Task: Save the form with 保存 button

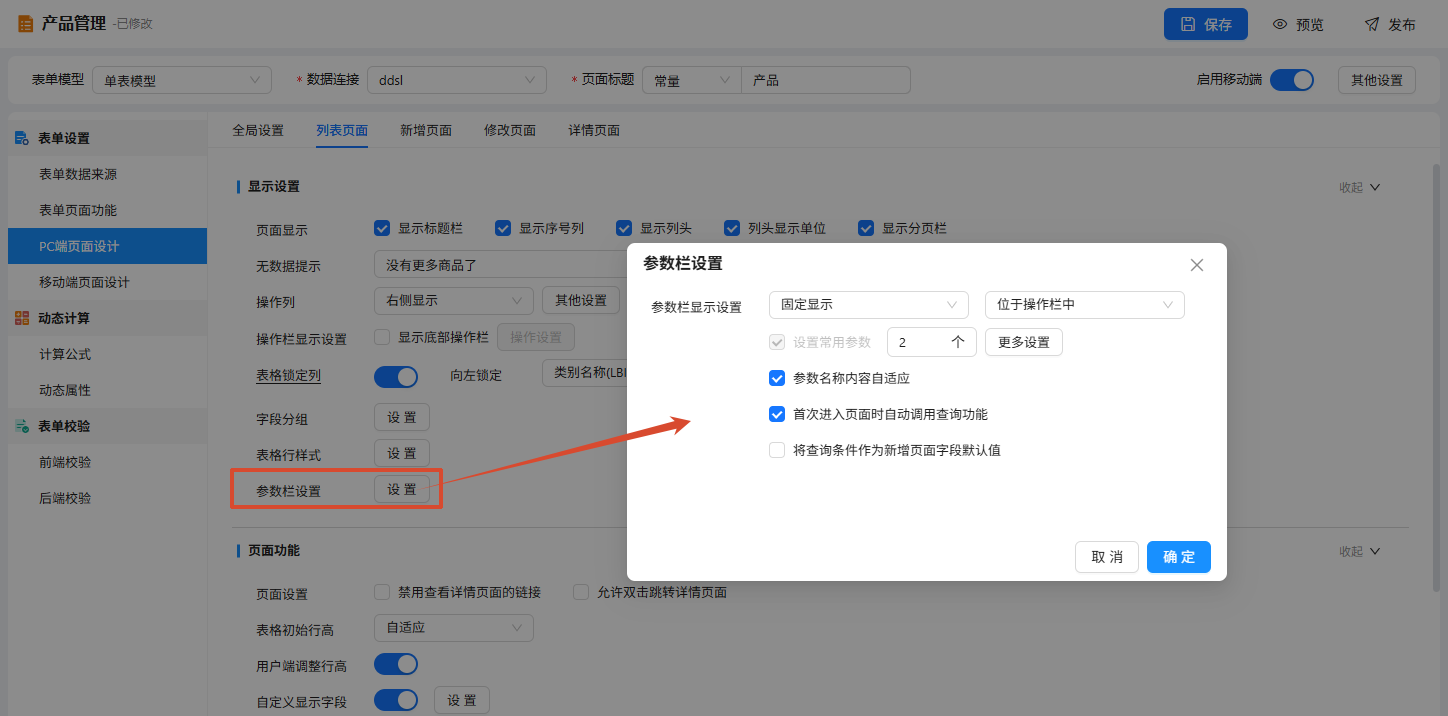Action: coord(1206,24)
